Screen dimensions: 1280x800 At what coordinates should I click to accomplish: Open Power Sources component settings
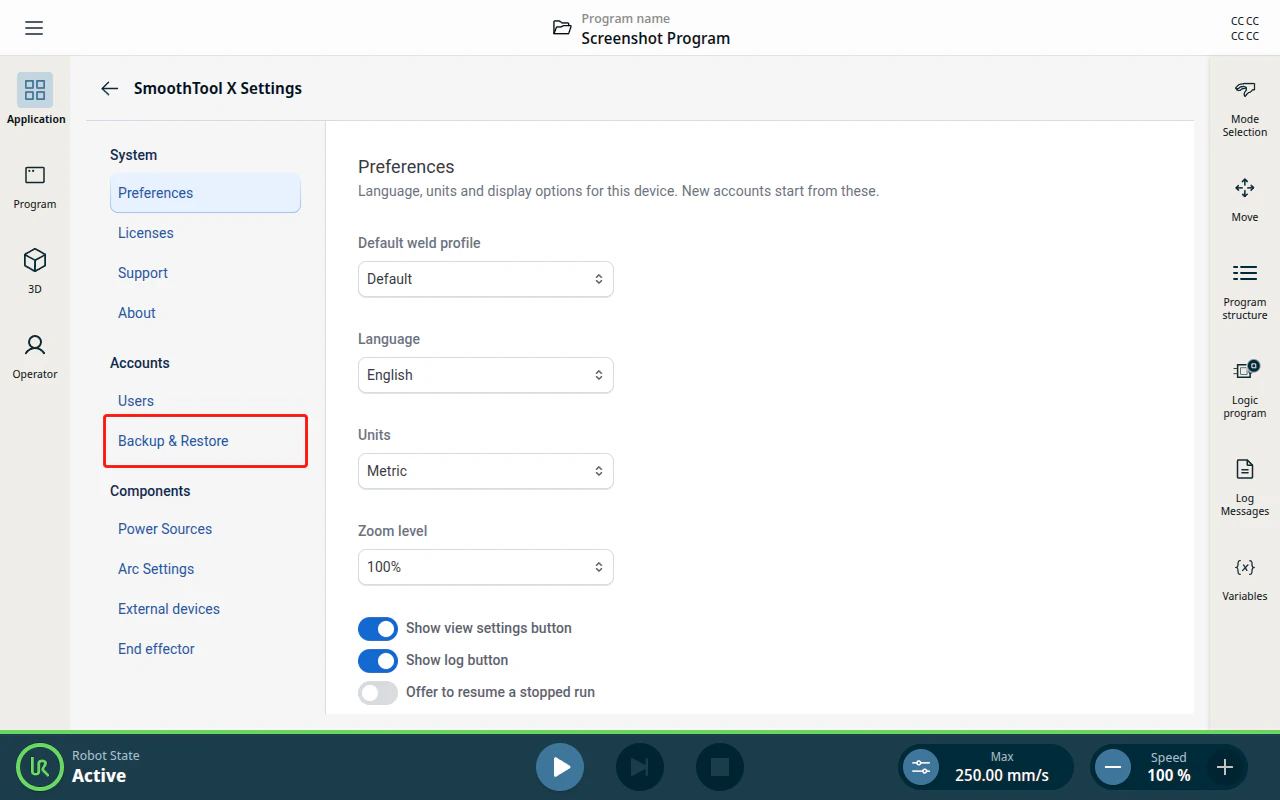coord(205,529)
